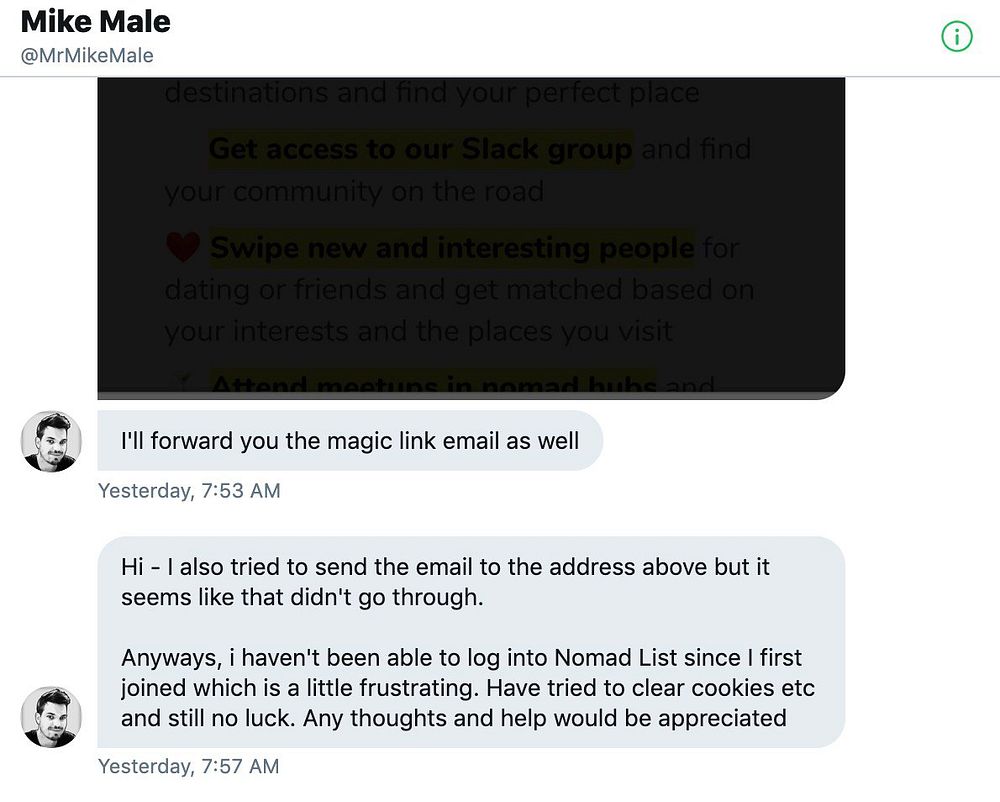The height and width of the screenshot is (802, 1000).
Task: Click highlighted 'Attend meetups in nomad hubs'
Action: click(x=433, y=385)
